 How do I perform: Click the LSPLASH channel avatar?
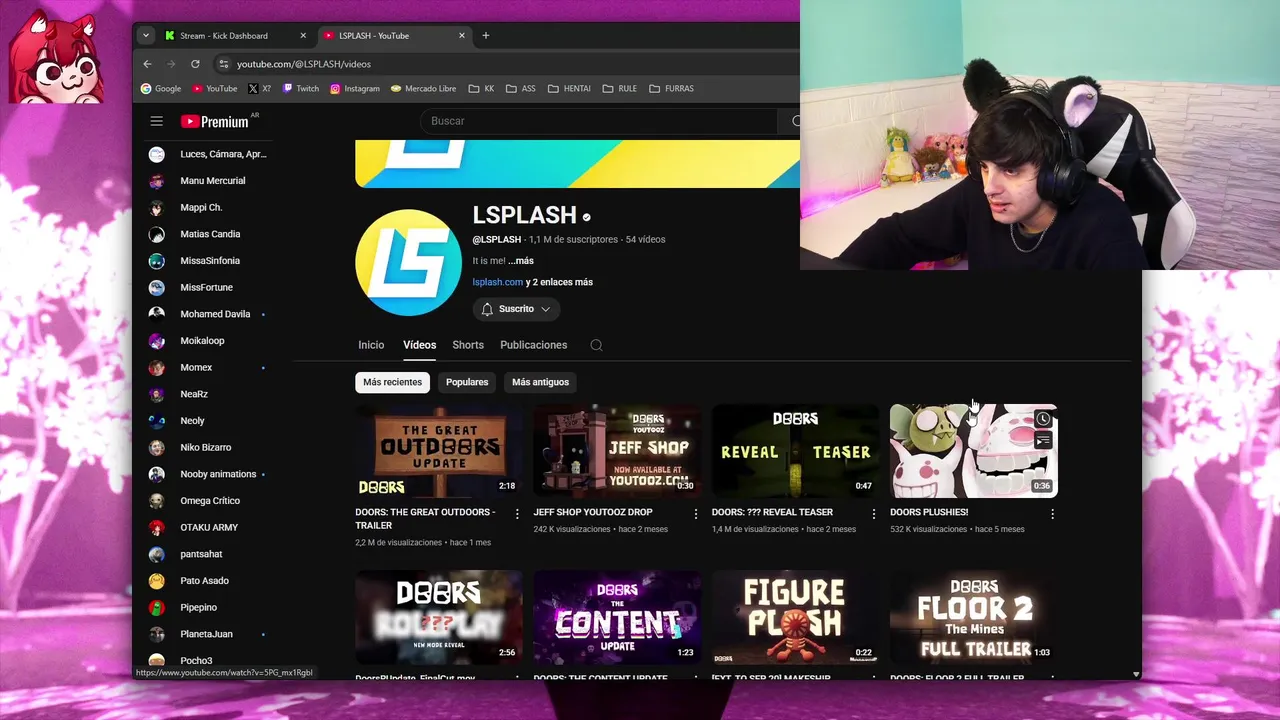point(408,263)
